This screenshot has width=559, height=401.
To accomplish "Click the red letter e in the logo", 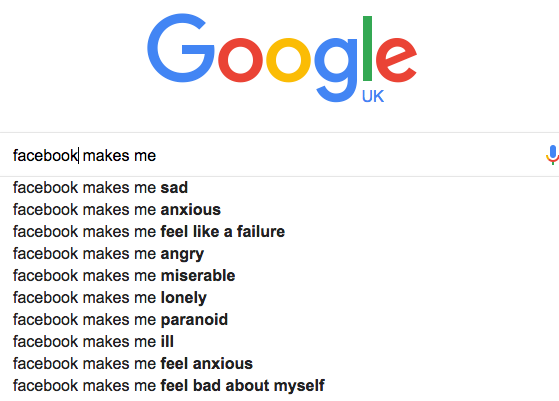I will [396, 60].
